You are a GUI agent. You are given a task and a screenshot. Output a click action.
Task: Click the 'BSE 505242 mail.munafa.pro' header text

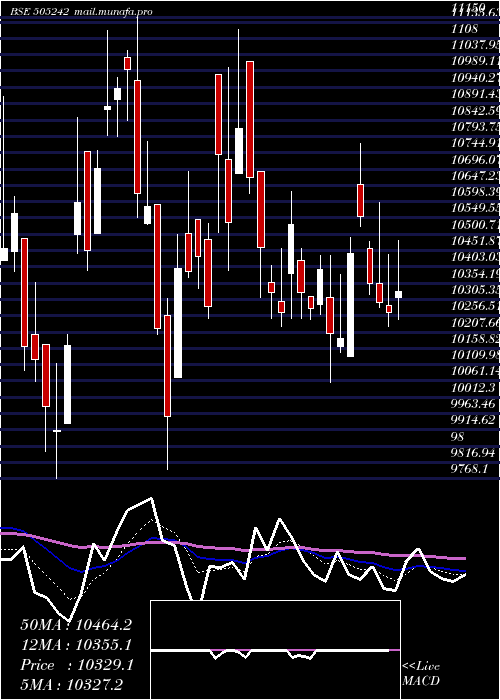tap(81, 12)
